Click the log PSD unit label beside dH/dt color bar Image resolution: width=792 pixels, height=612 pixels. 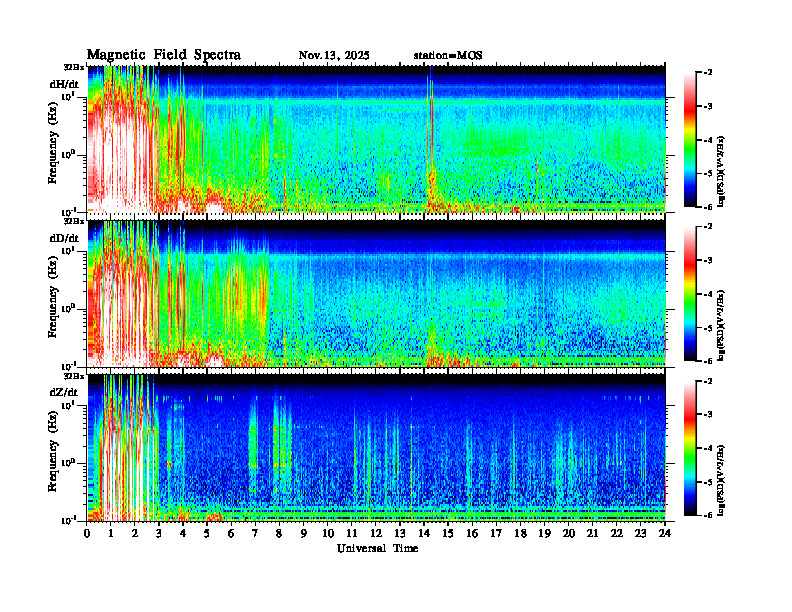(721, 172)
